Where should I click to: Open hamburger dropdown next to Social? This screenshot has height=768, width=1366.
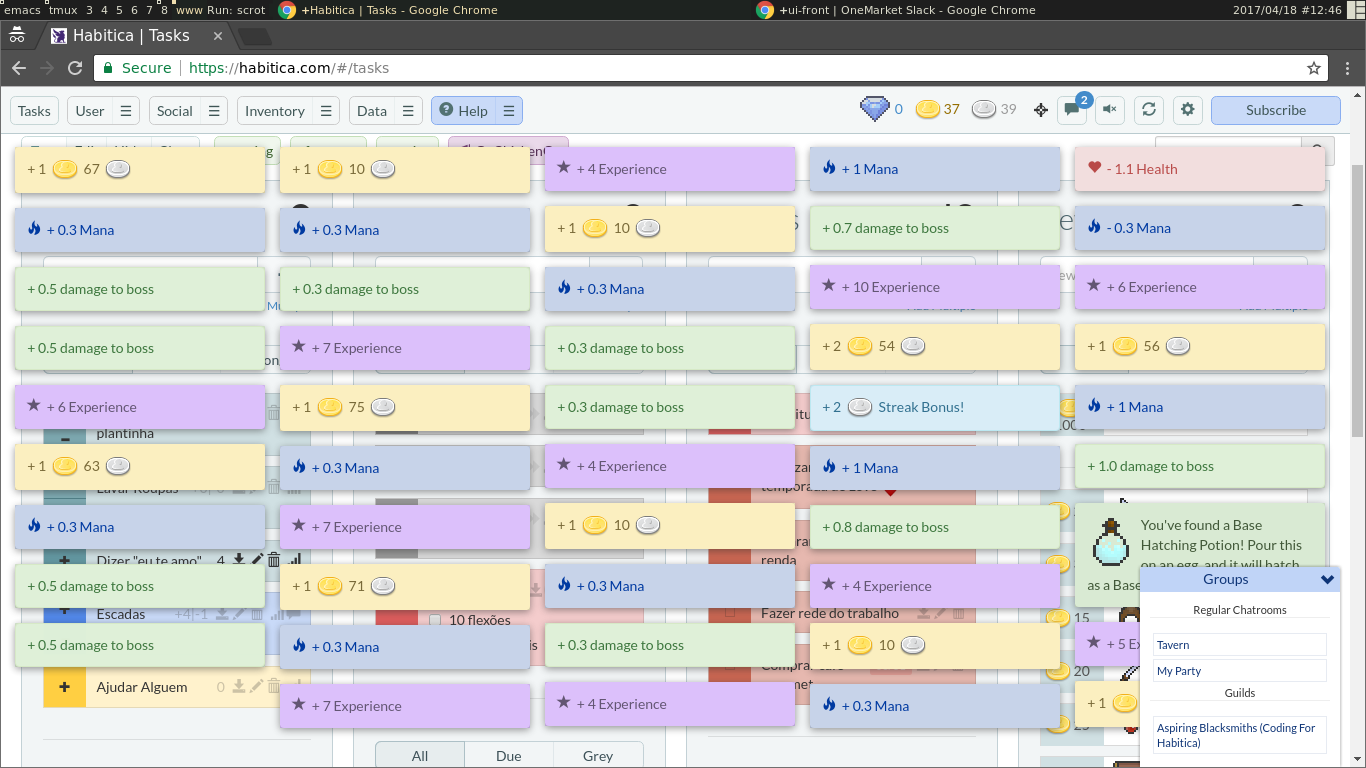click(214, 111)
